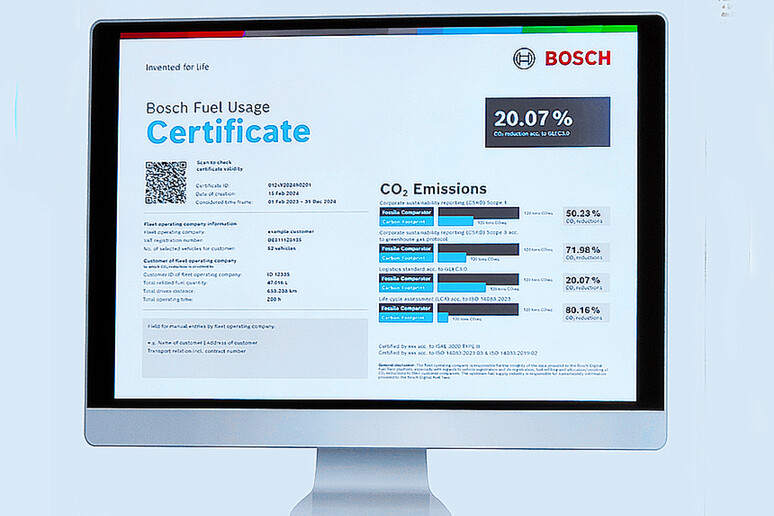Click the Total driven distance value
Image resolution: width=774 pixels, height=516 pixels.
coord(285,291)
